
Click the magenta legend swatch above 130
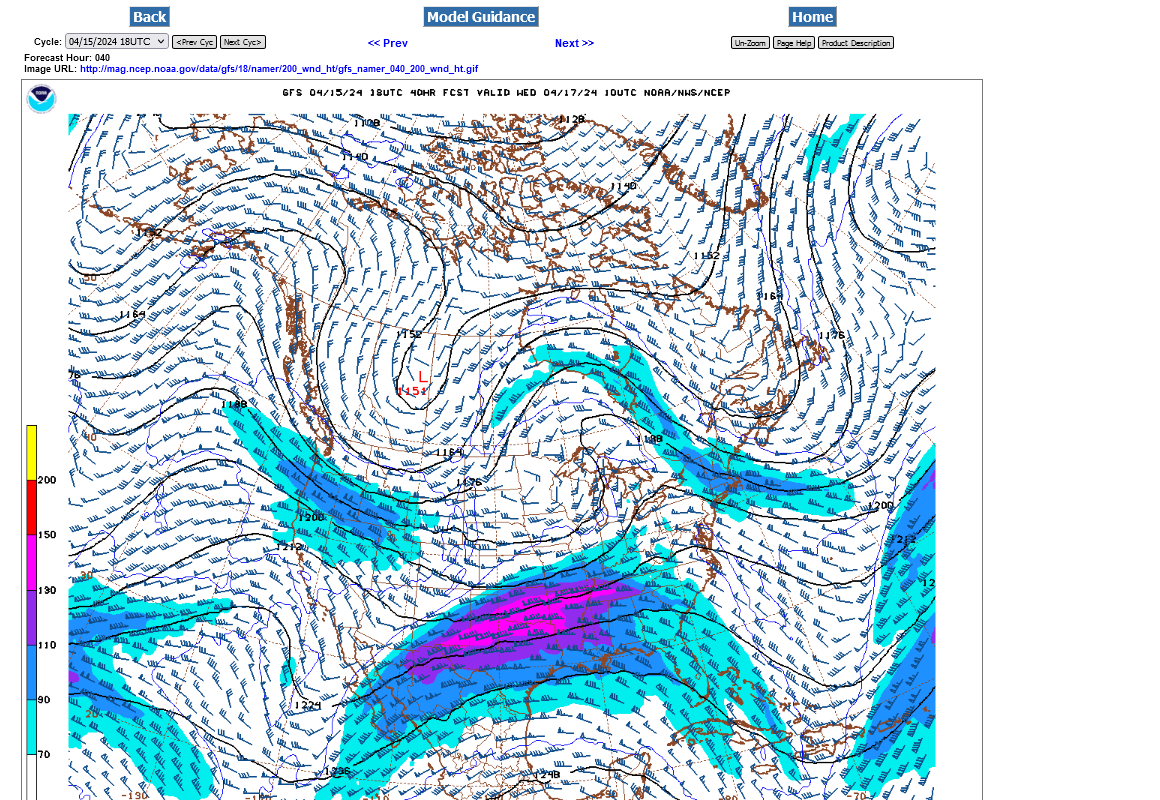coord(31,562)
